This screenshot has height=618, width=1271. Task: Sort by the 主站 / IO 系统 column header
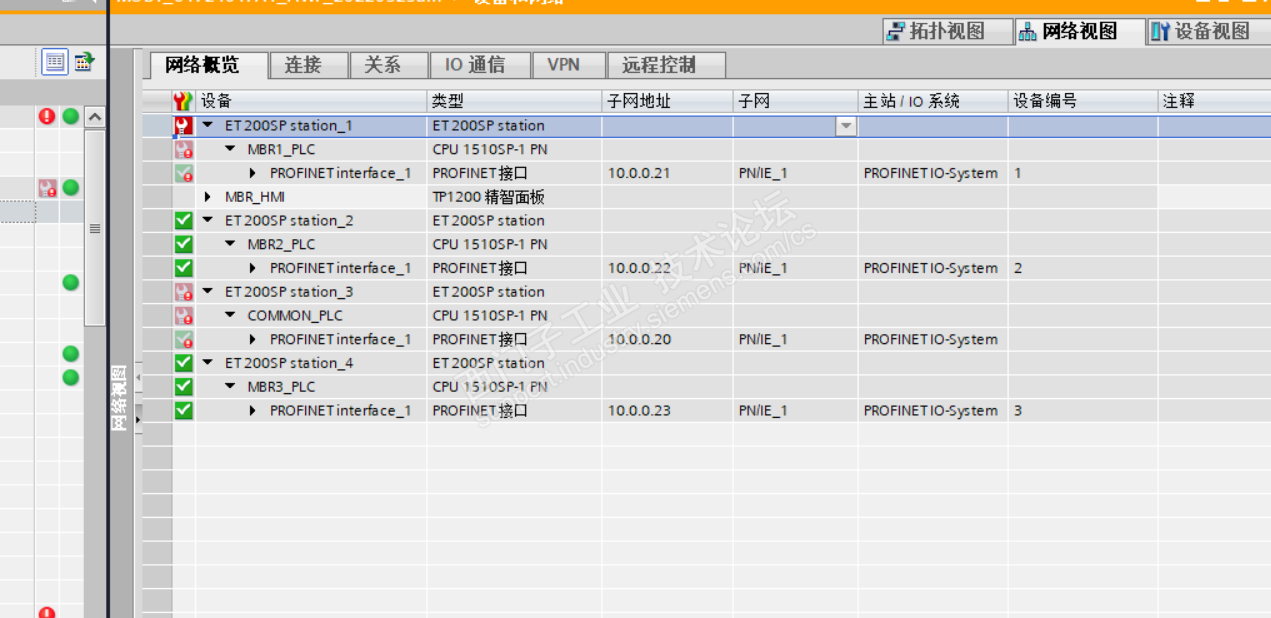click(x=933, y=101)
